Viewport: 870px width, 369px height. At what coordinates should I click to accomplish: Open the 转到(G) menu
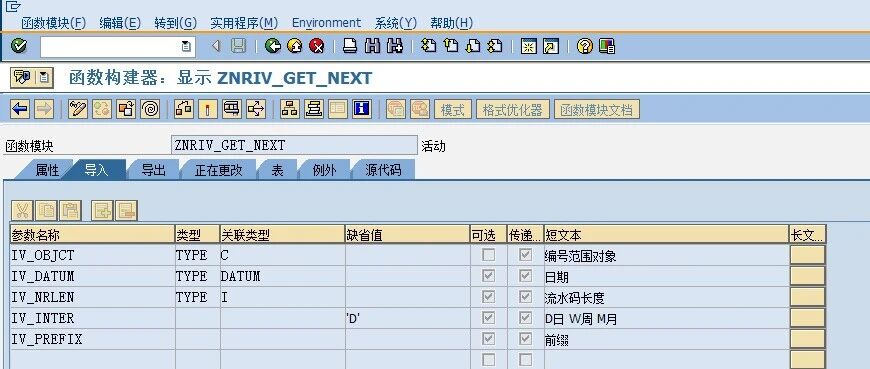[x=176, y=23]
